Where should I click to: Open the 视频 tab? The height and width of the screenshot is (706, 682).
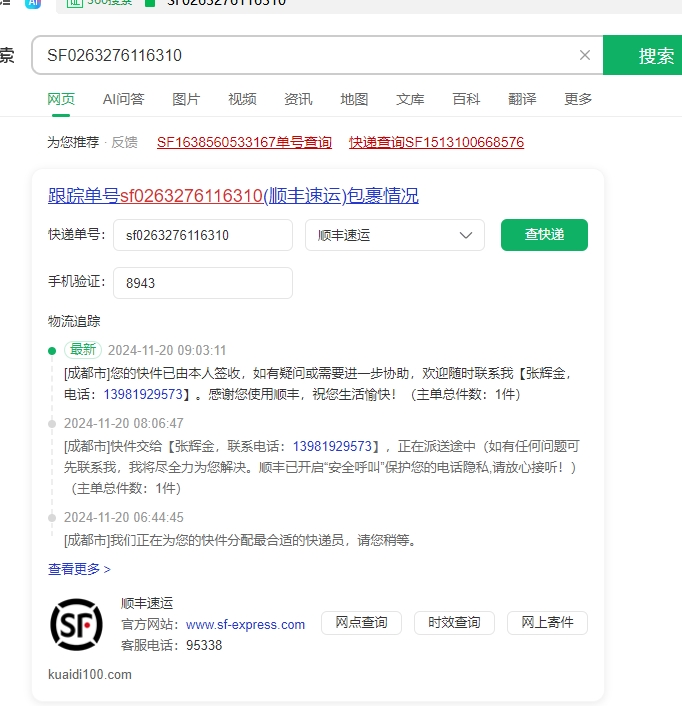pos(242,99)
